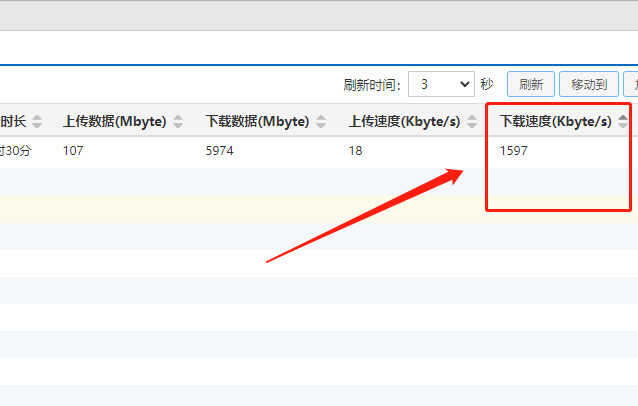Sort by 下载速度(Kbyte/s) sort arrows
The image size is (638, 406).
[623, 121]
